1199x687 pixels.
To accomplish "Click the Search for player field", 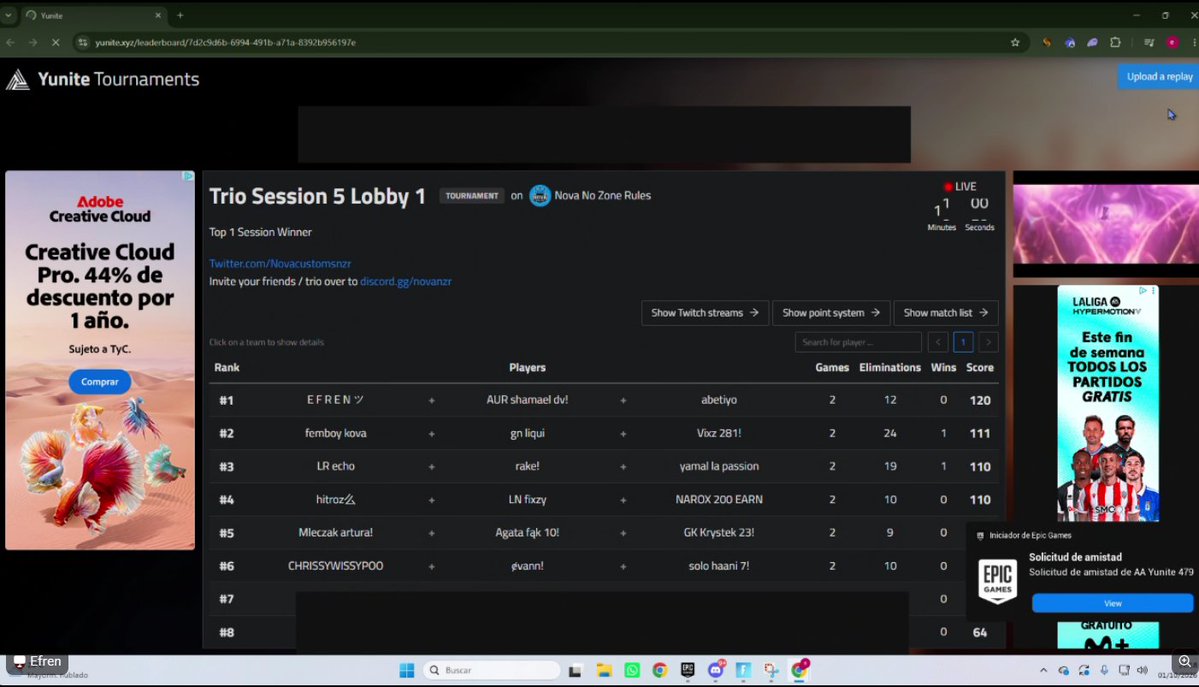I will (x=858, y=342).
